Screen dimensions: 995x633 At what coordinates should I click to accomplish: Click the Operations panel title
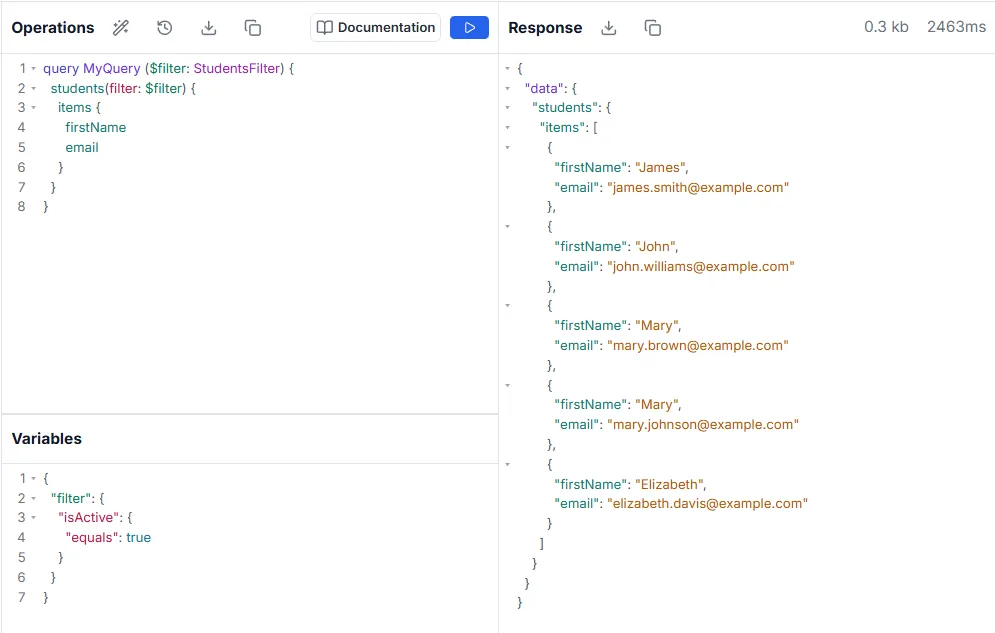point(53,28)
